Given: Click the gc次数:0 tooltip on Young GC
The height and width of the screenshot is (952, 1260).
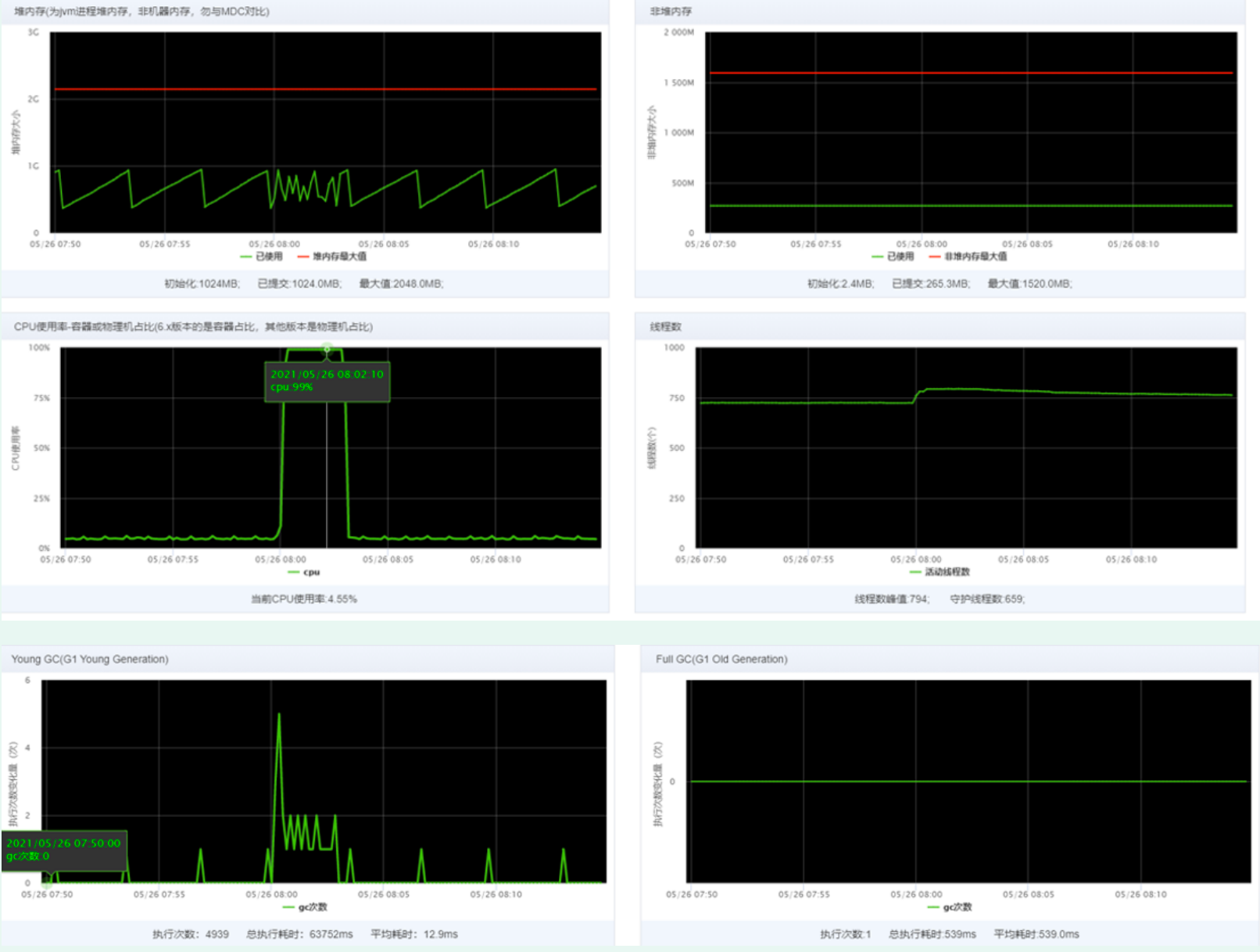Looking at the screenshot, I should (63, 851).
